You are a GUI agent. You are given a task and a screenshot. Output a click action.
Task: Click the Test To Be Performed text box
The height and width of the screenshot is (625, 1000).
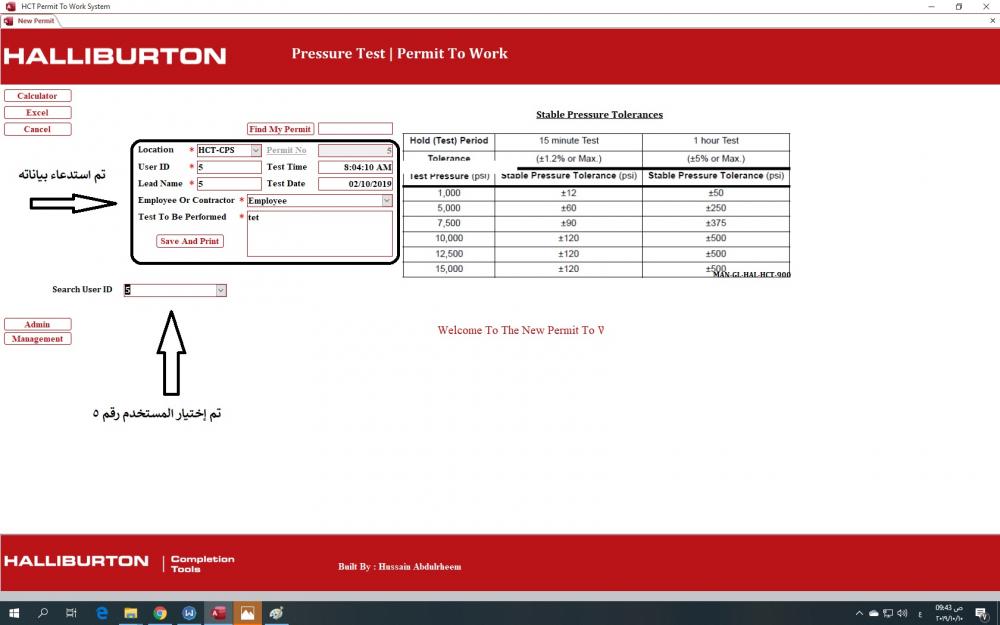click(320, 233)
